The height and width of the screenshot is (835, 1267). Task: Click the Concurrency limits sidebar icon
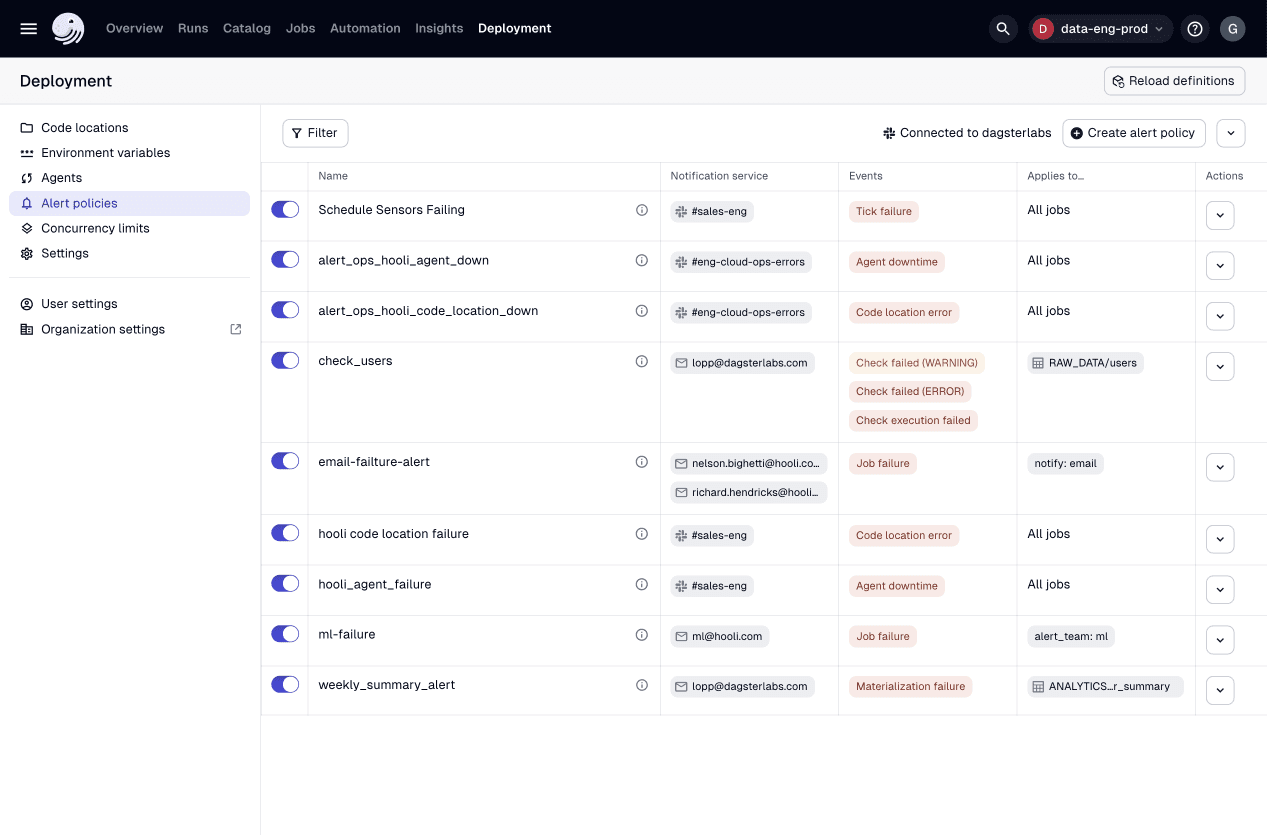pos(27,228)
